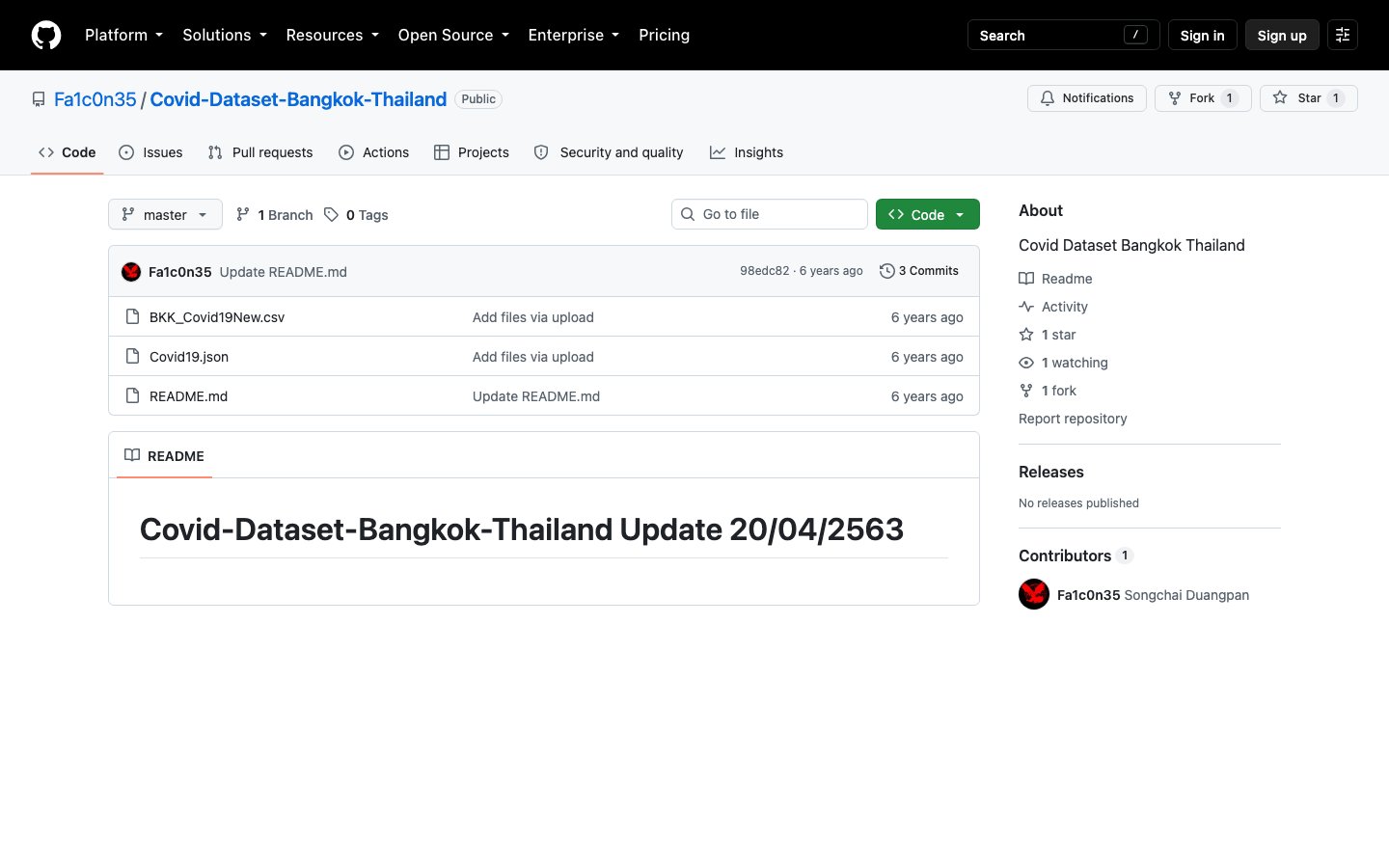
Task: Star the repository using the star icon
Action: (1280, 97)
